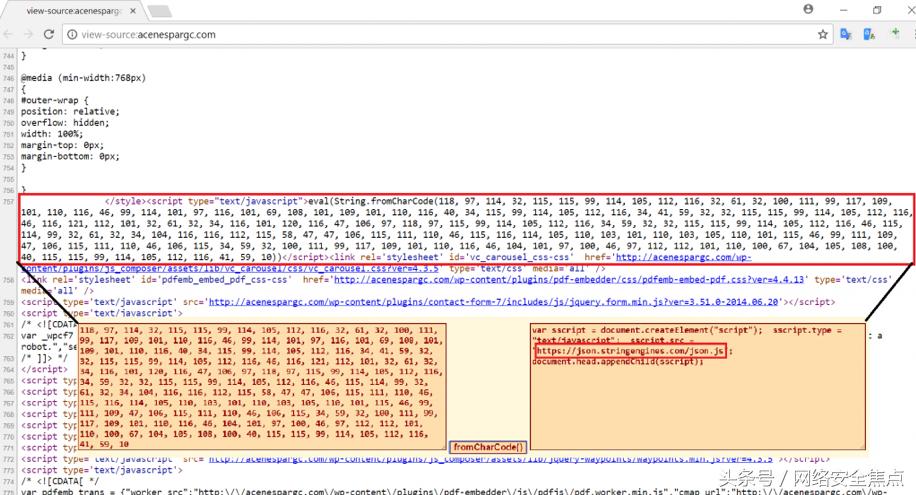
Task: Reload the view-source page
Action: pyautogui.click(x=49, y=34)
